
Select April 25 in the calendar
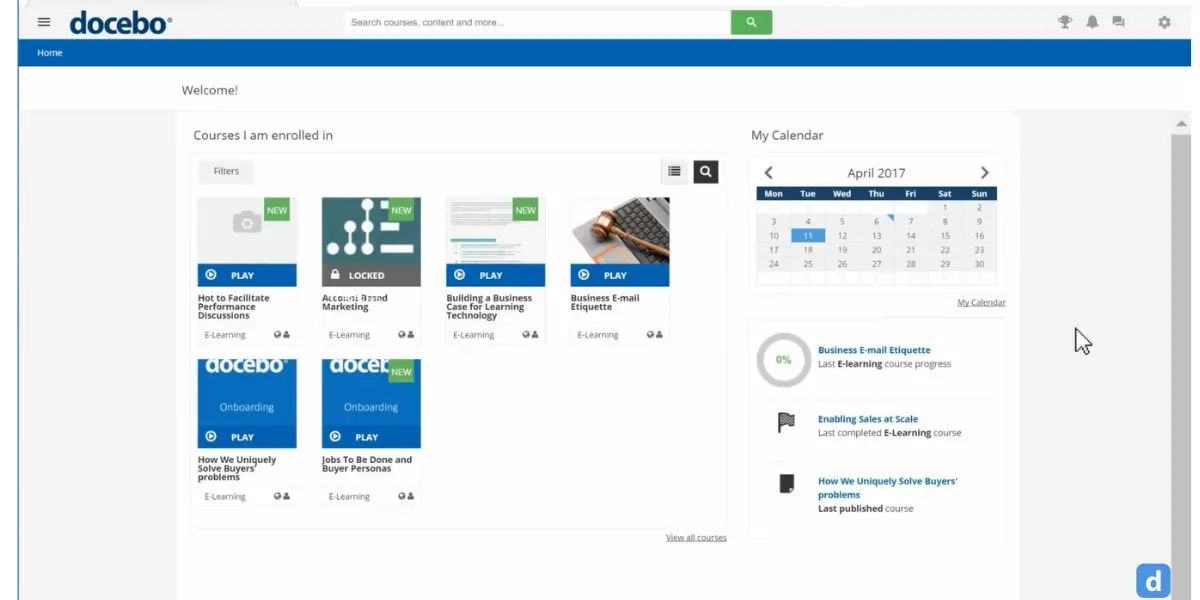(x=808, y=264)
